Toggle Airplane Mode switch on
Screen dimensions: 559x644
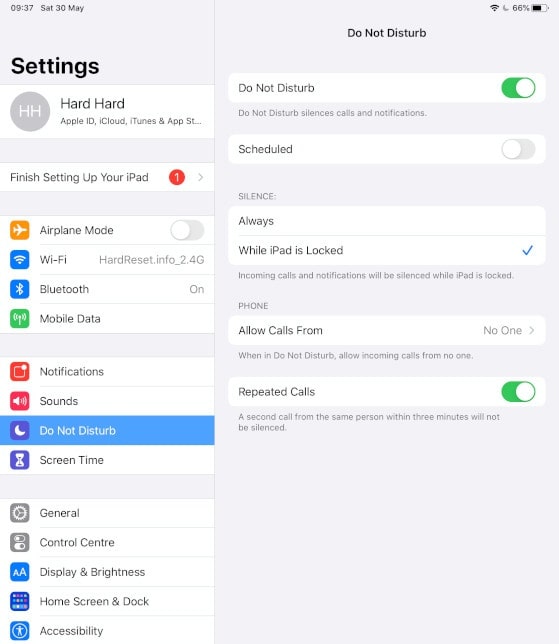(x=187, y=230)
